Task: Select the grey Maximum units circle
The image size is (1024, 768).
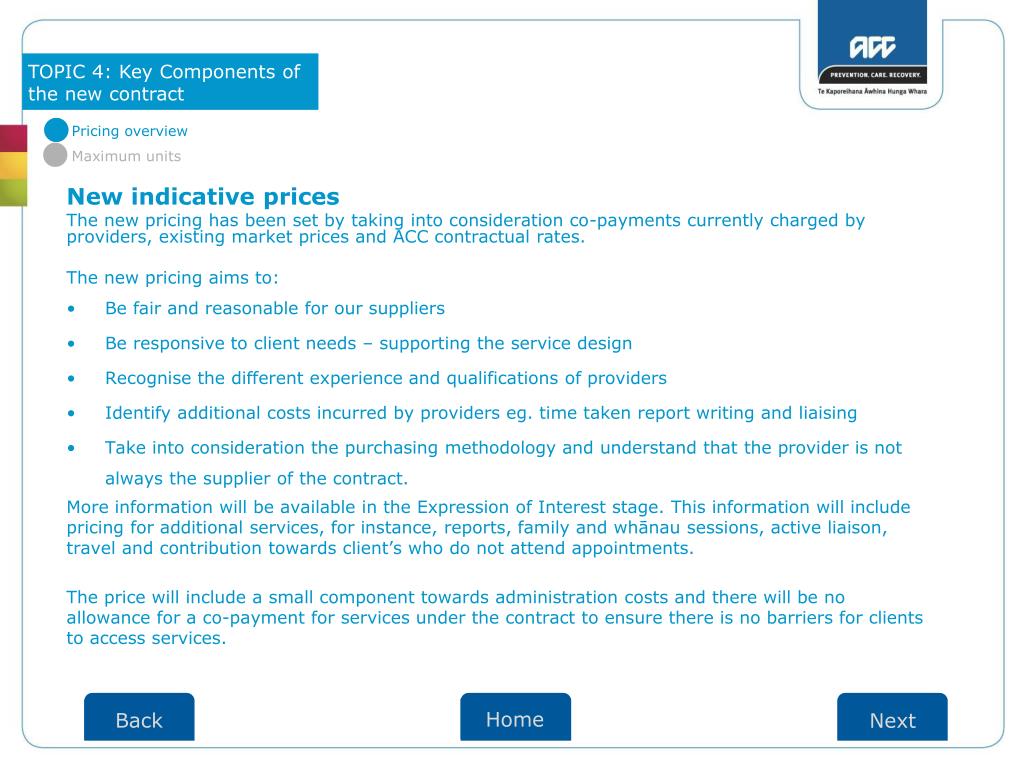Action: [x=56, y=155]
